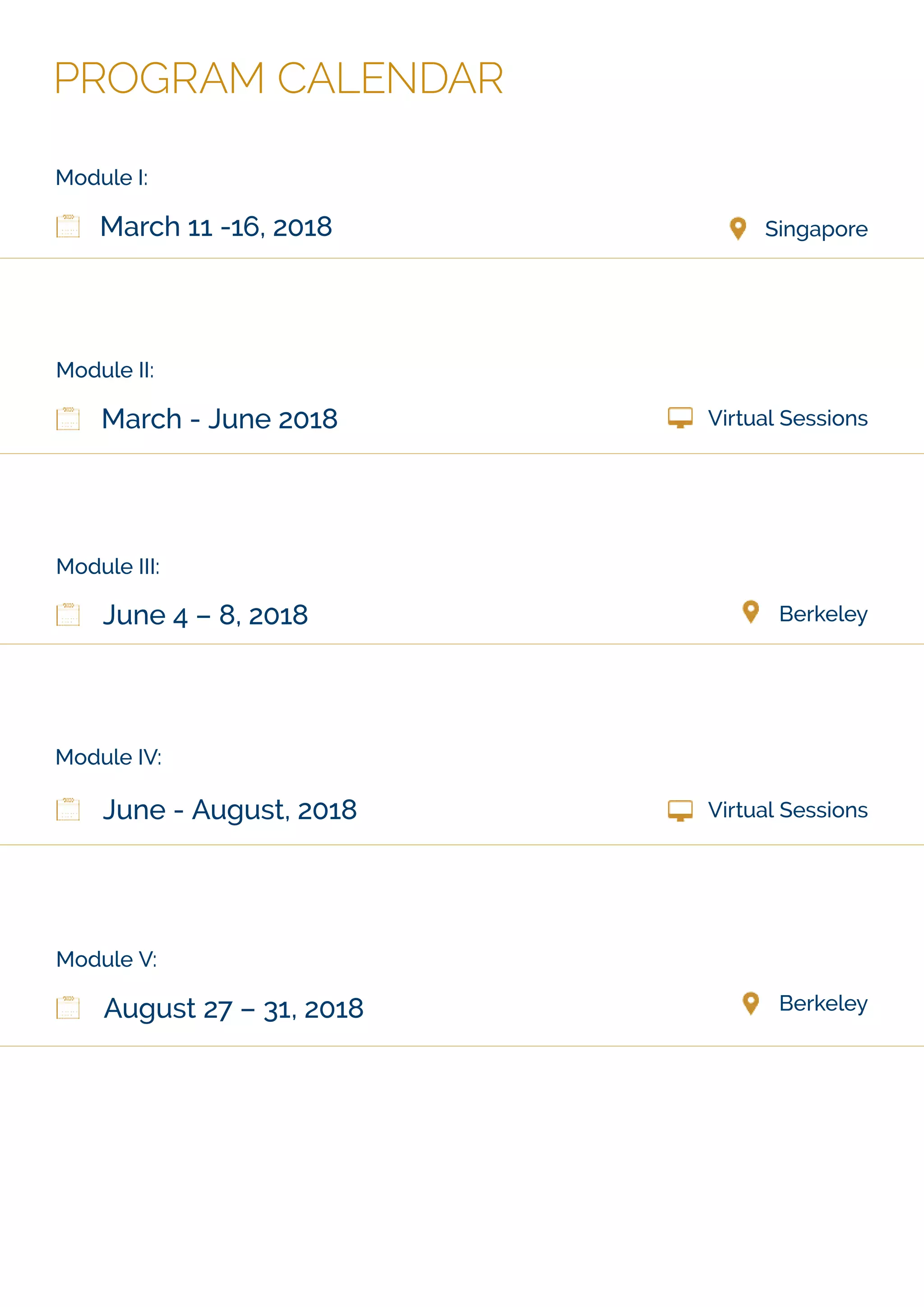Click the location pin icon next to Singapore

(738, 228)
